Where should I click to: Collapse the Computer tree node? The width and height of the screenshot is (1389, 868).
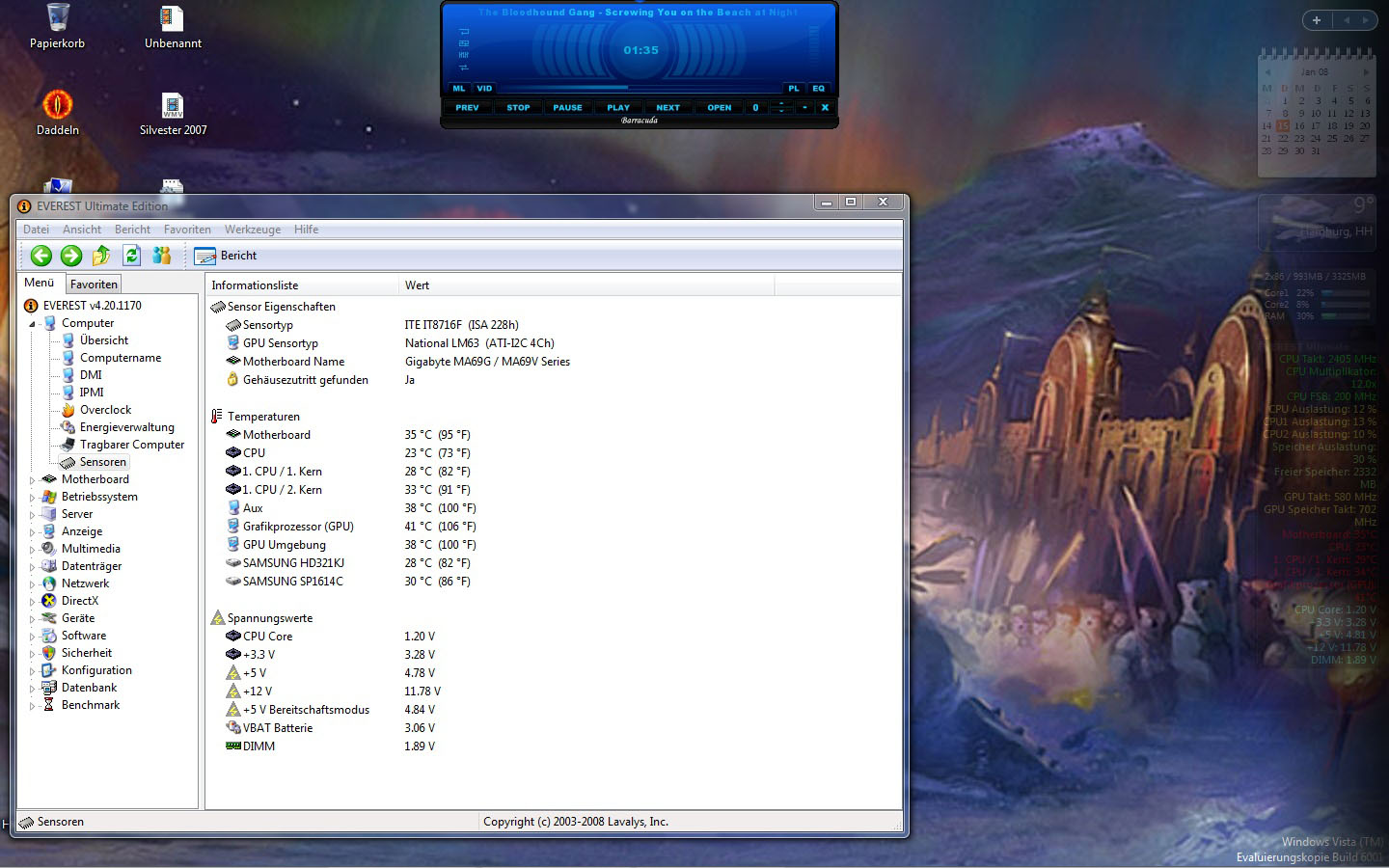[x=32, y=324]
